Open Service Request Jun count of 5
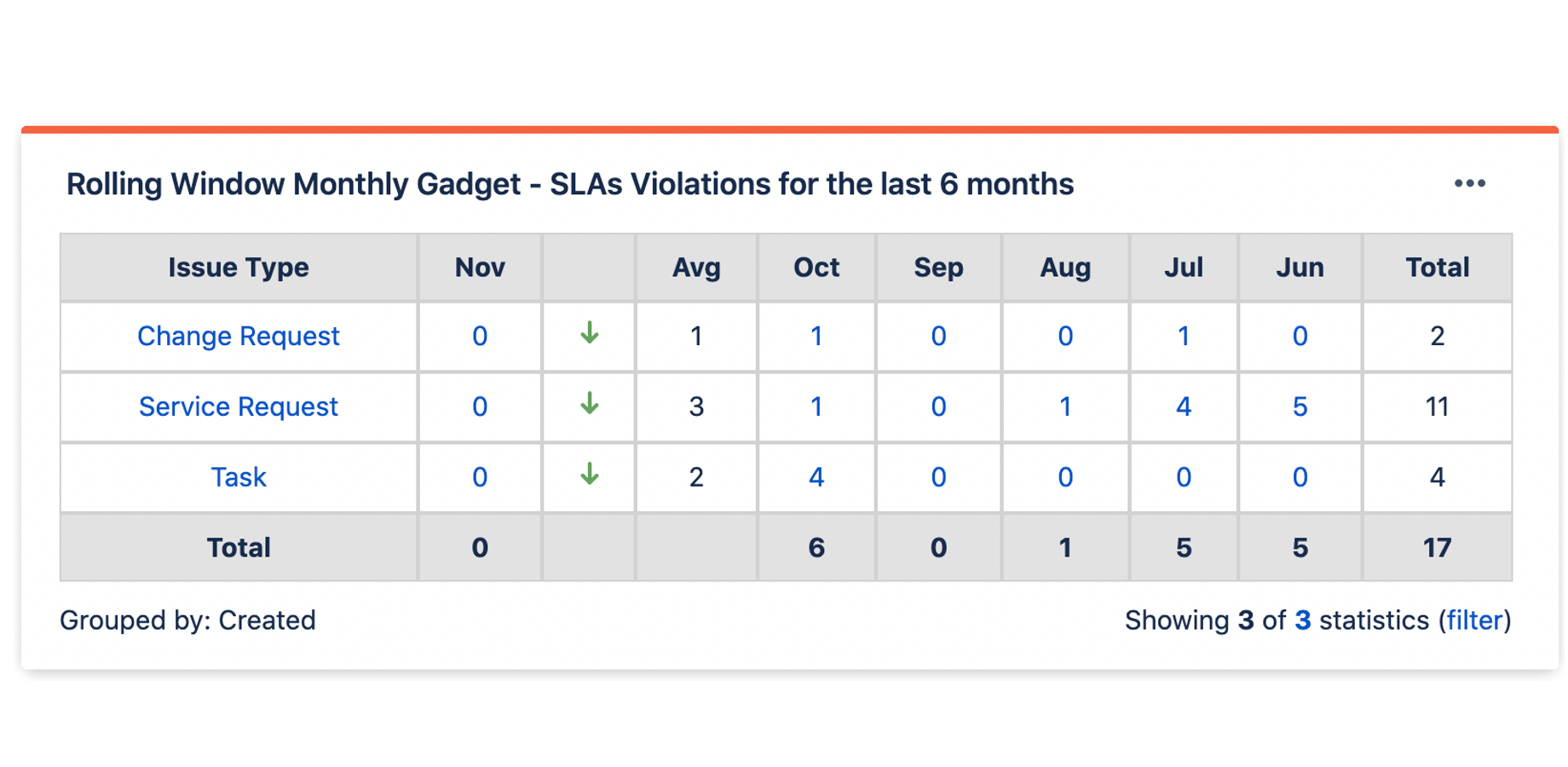Viewport: 1568px width, 767px height. 1300,407
